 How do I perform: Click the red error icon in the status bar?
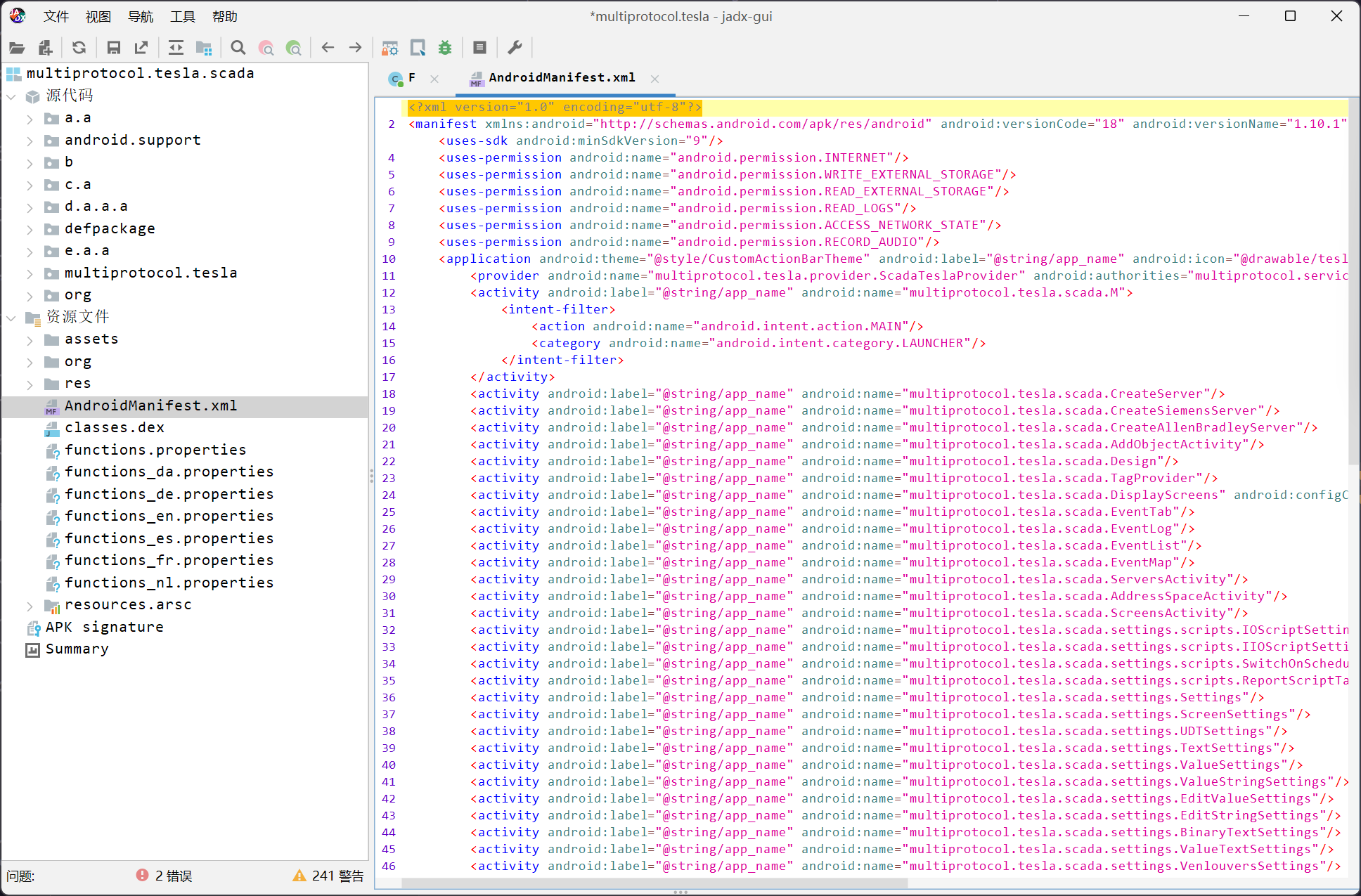pos(142,875)
